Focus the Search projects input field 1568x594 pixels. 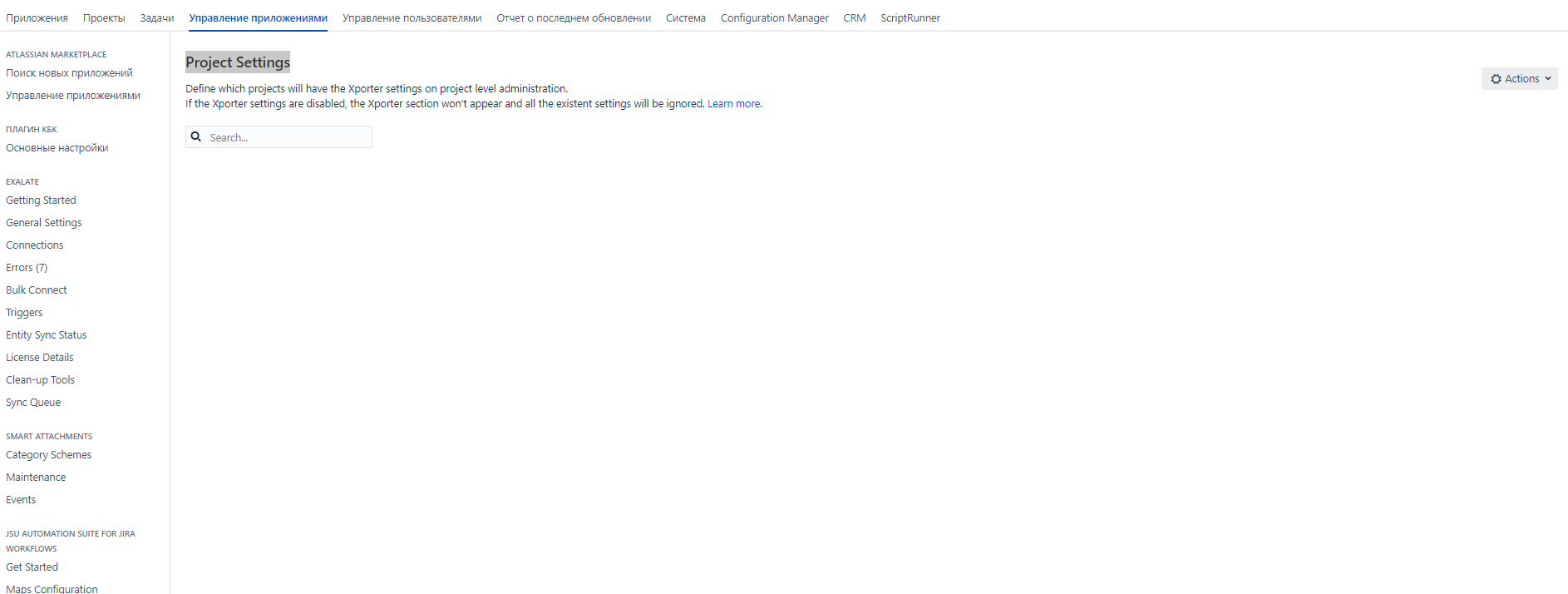click(x=279, y=137)
